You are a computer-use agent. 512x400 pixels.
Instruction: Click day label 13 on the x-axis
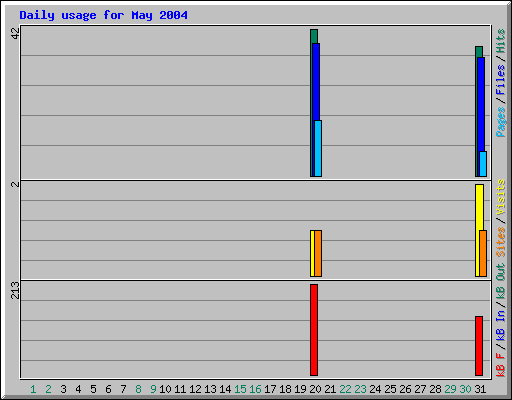(210, 389)
